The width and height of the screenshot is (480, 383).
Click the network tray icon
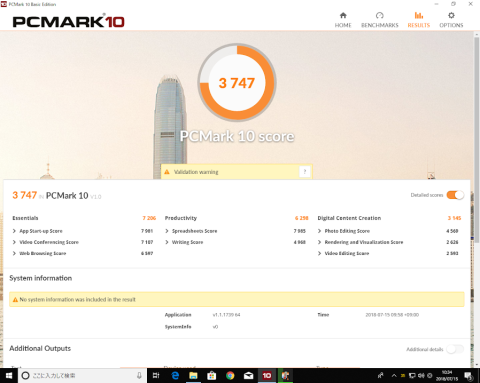(x=412, y=376)
